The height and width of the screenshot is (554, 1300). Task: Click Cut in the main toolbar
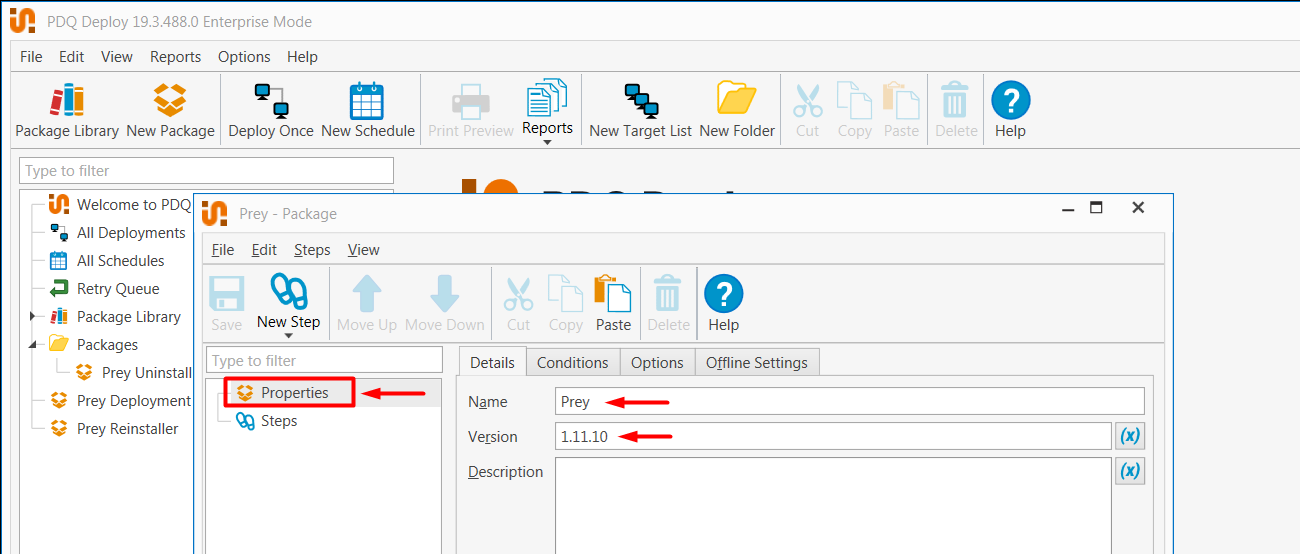tap(807, 110)
